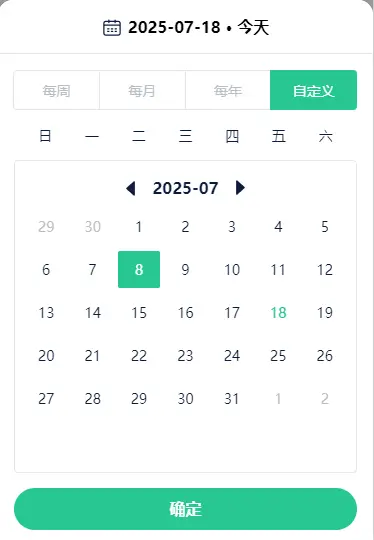Select the 每周 repeat tab
Viewport: 374px width, 540px height.
coord(56,90)
